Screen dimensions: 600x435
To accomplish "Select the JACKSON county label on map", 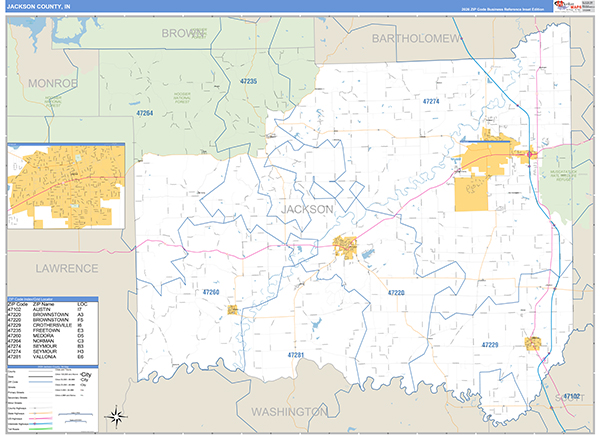I will [307, 209].
